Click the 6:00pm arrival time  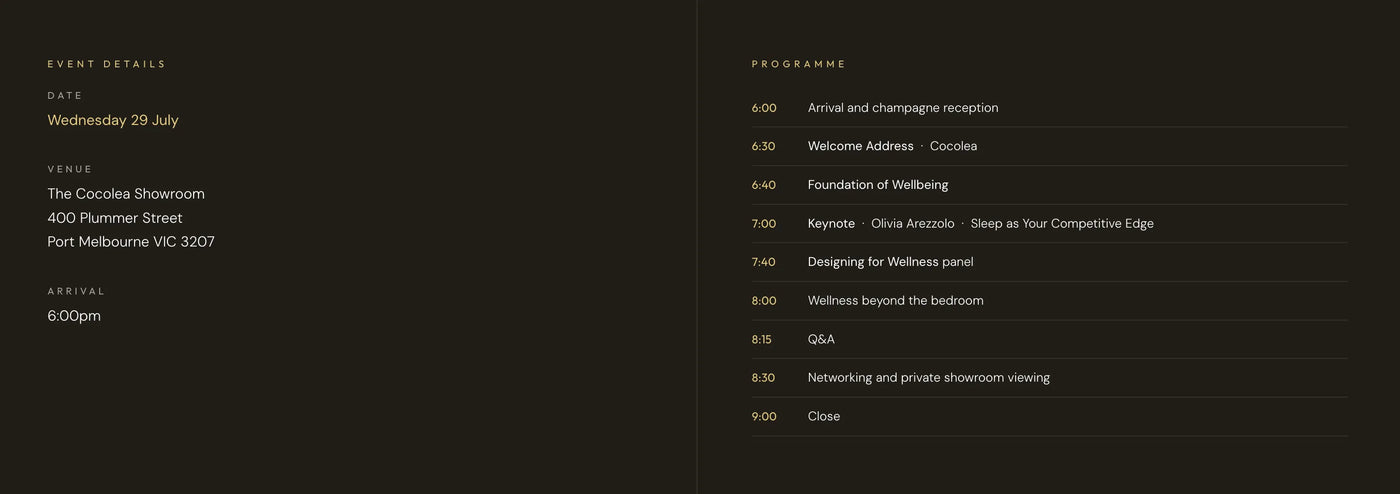(74, 316)
